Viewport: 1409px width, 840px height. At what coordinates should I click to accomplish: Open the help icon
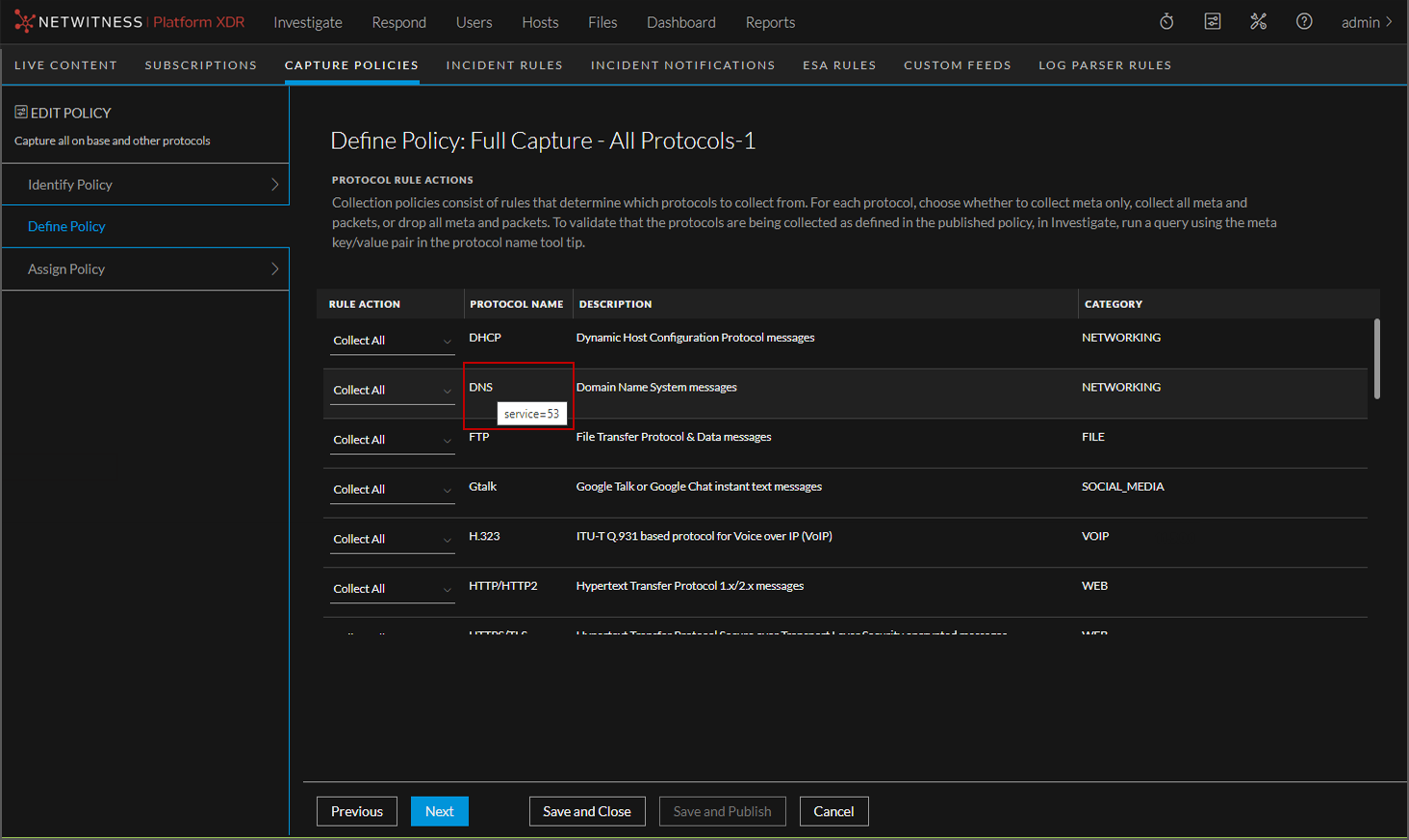pos(1304,21)
